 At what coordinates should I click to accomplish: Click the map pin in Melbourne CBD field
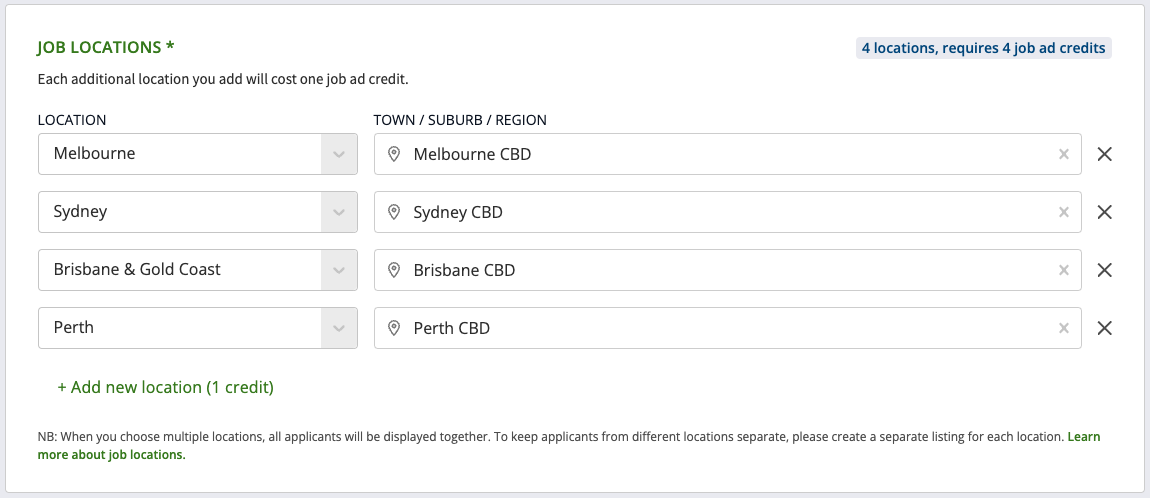(394, 154)
